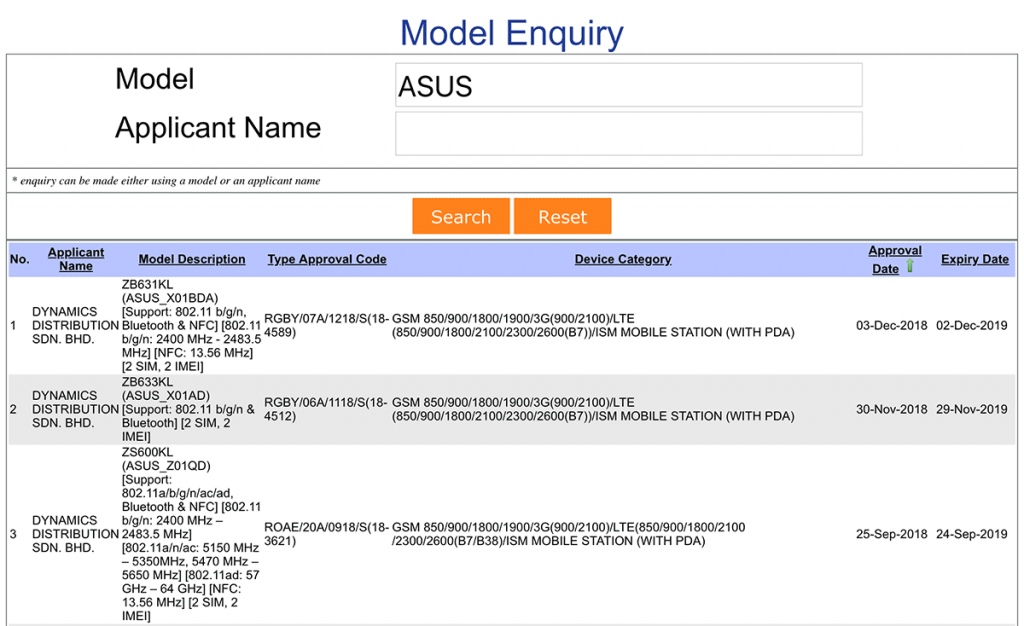Select the ZS600KL model description cell
The height and width of the screenshot is (626, 1024).
(x=192, y=534)
